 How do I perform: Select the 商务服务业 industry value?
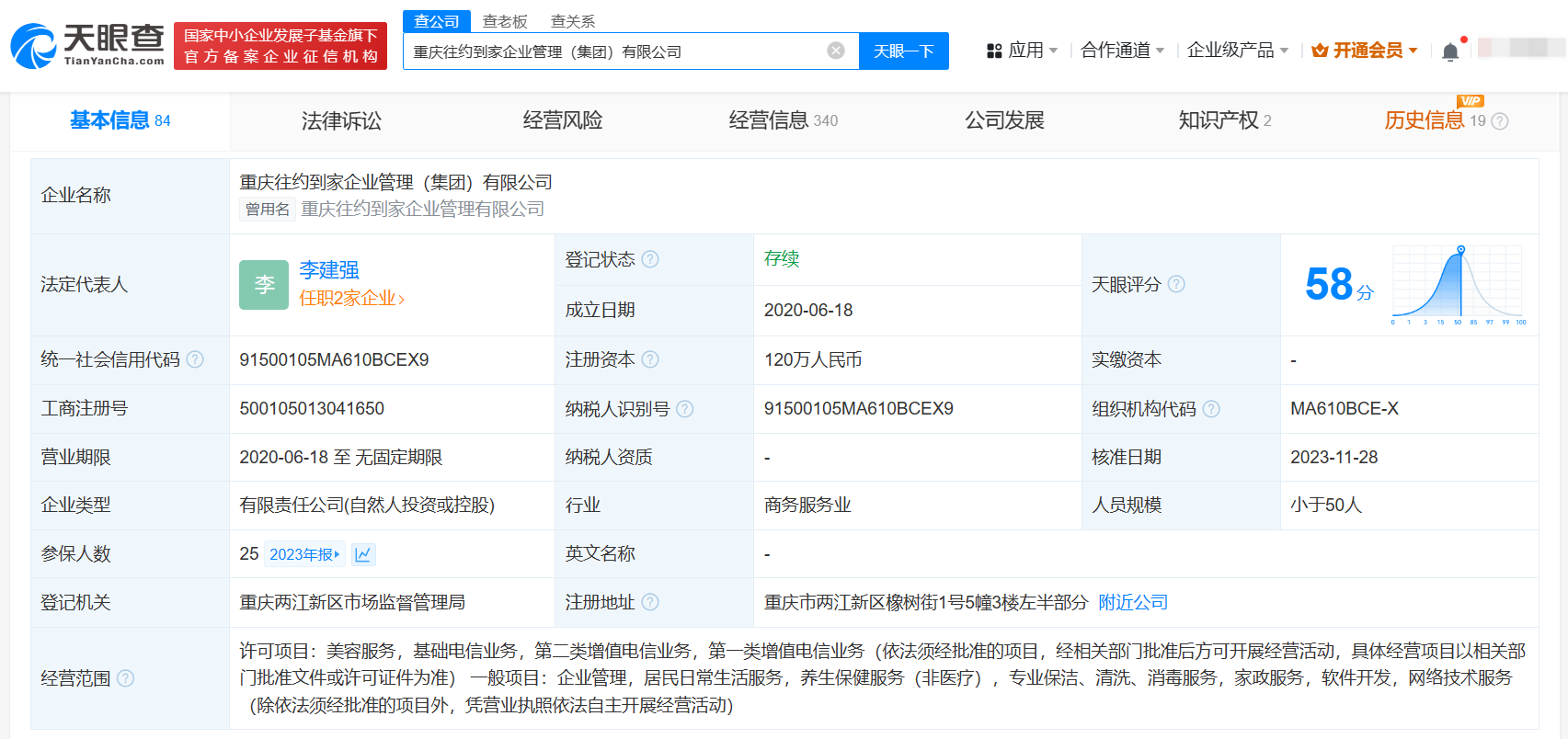(x=807, y=506)
